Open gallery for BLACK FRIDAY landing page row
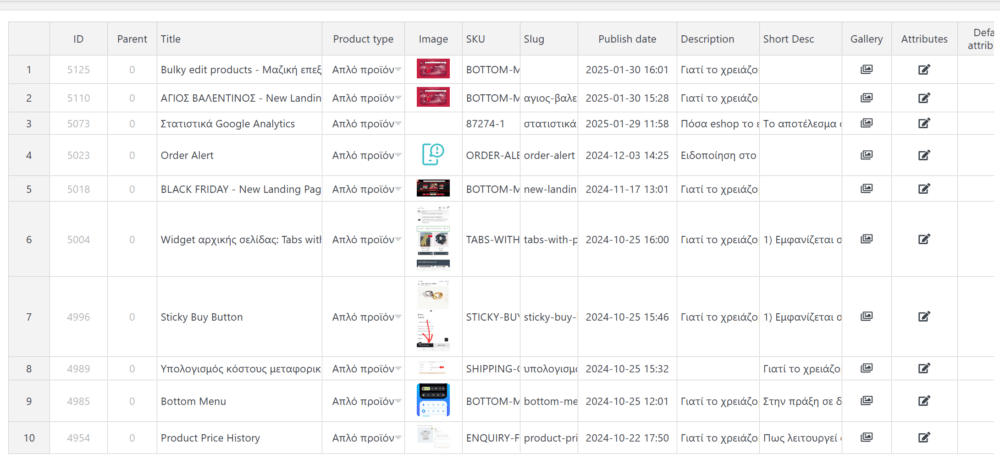Viewport: 1000px width, 464px height. pos(866,189)
